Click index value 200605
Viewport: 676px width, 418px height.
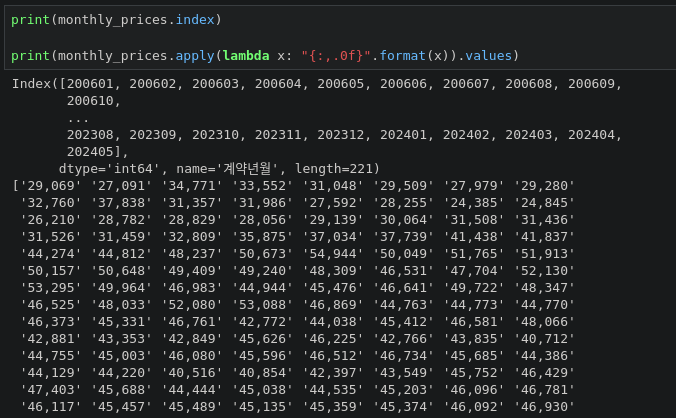pos(341,84)
